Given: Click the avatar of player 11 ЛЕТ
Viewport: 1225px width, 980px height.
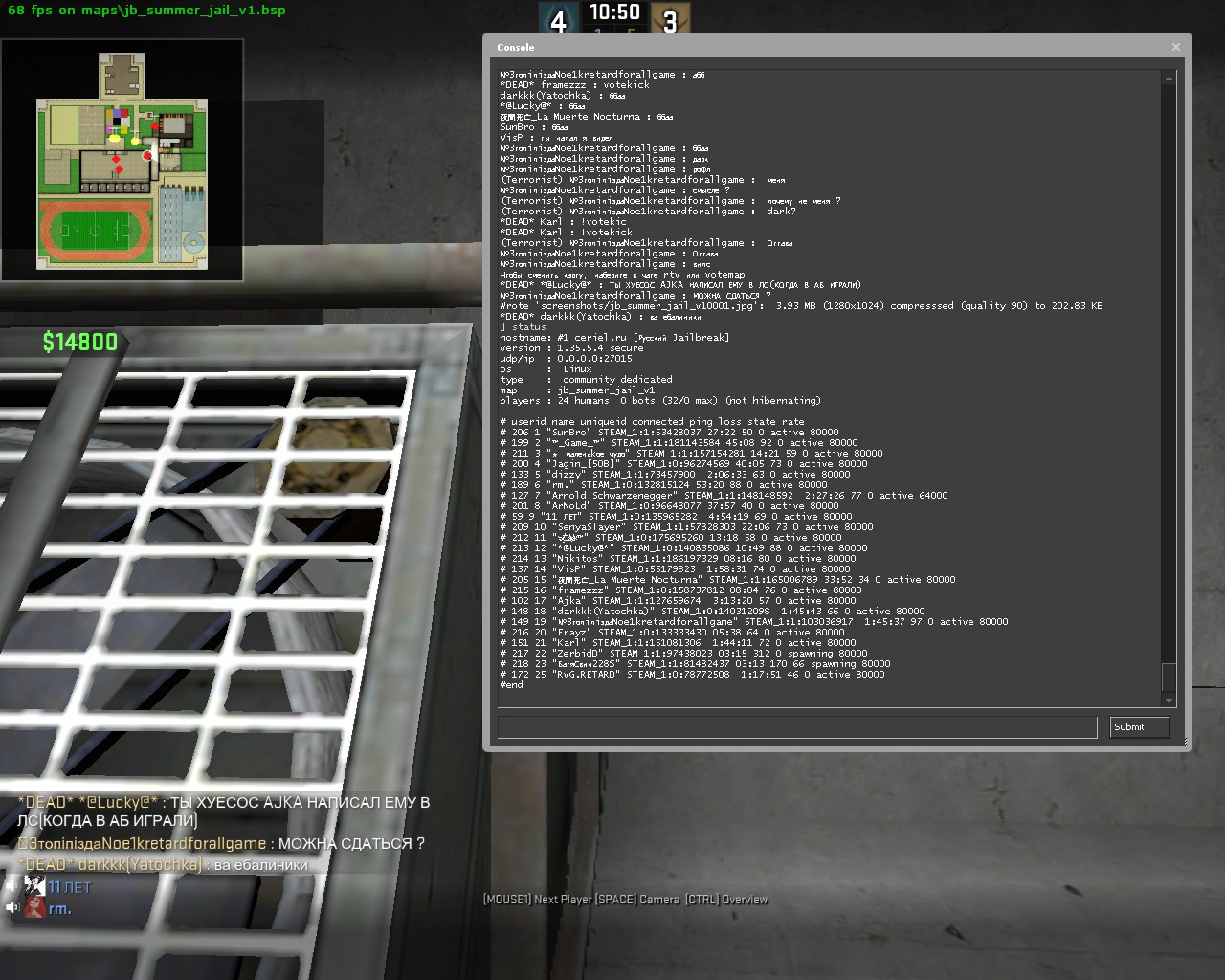Looking at the screenshot, I should [34, 887].
